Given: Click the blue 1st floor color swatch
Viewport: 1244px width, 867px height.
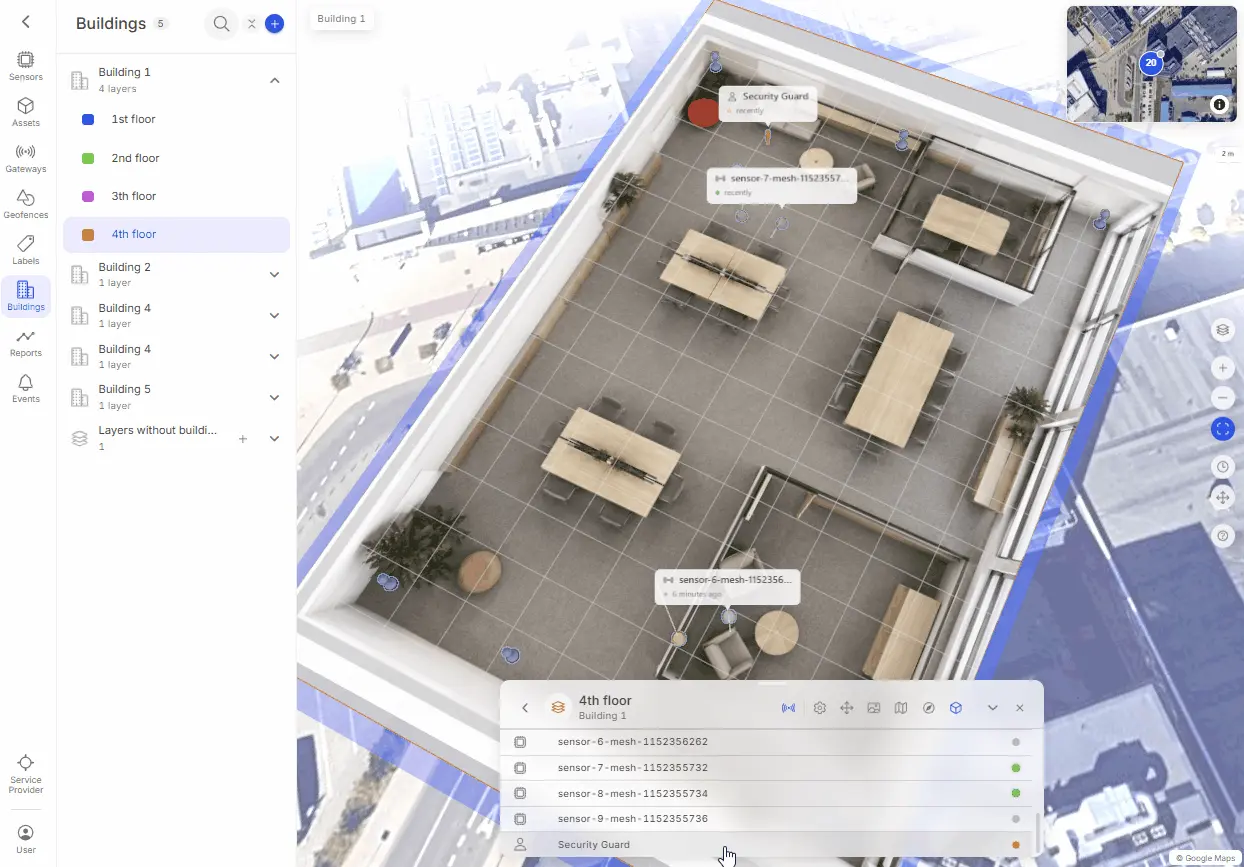Looking at the screenshot, I should point(88,120).
